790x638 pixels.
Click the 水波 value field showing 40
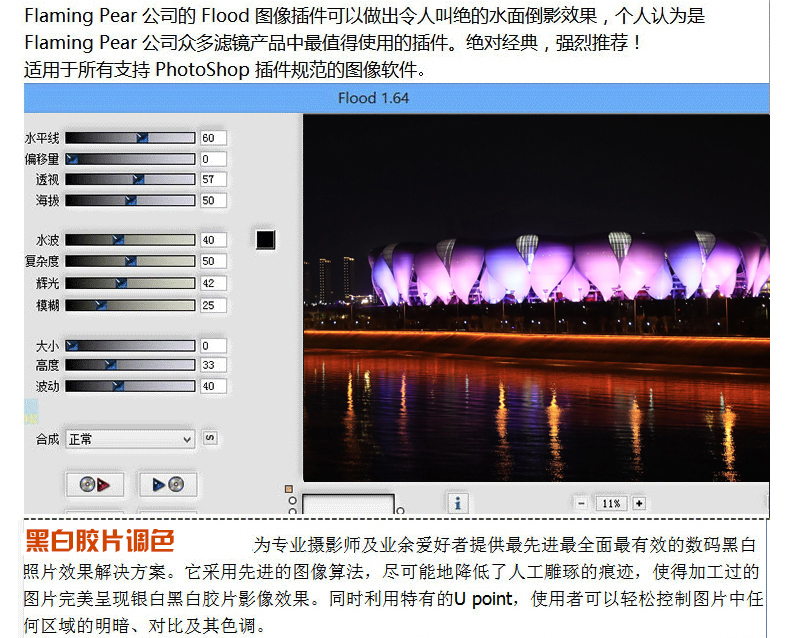coord(213,239)
